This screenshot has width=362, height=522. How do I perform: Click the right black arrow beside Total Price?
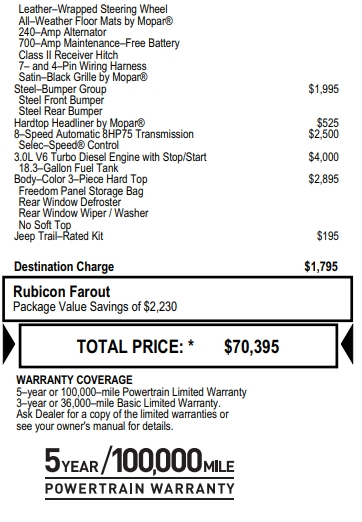tap(347, 345)
